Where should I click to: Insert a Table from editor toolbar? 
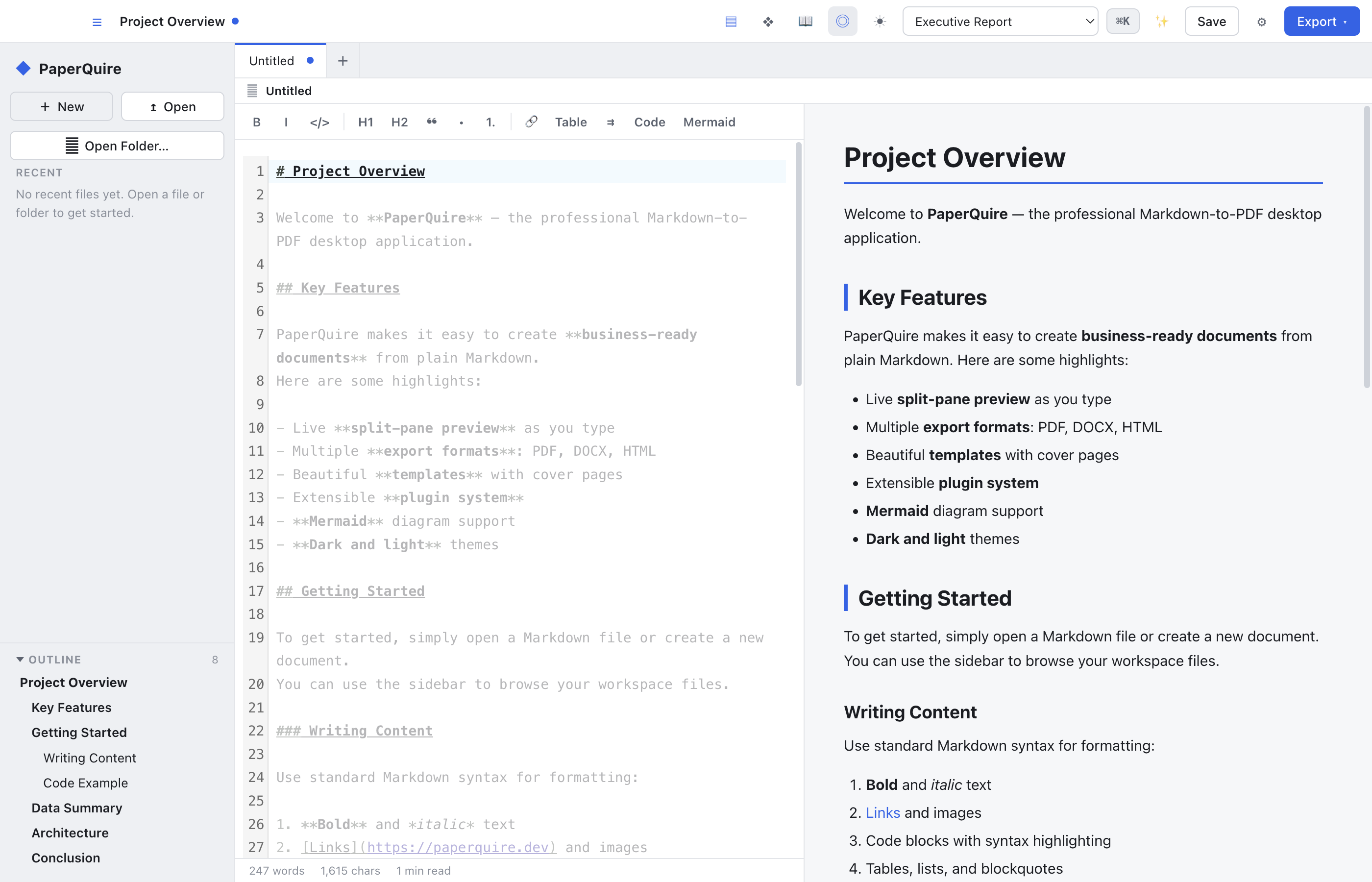(571, 122)
